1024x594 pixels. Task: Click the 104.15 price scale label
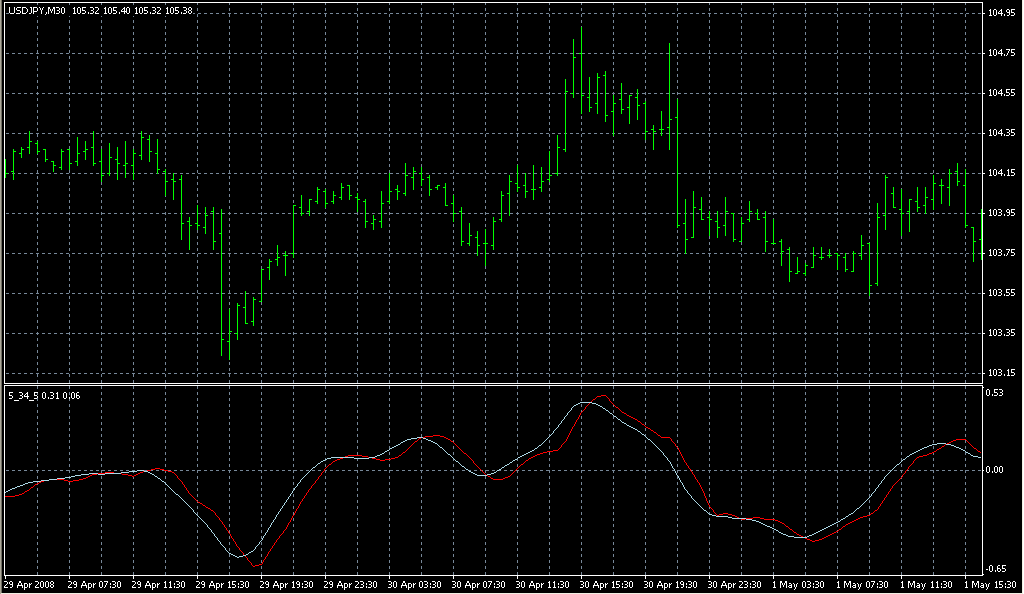click(x=1002, y=173)
